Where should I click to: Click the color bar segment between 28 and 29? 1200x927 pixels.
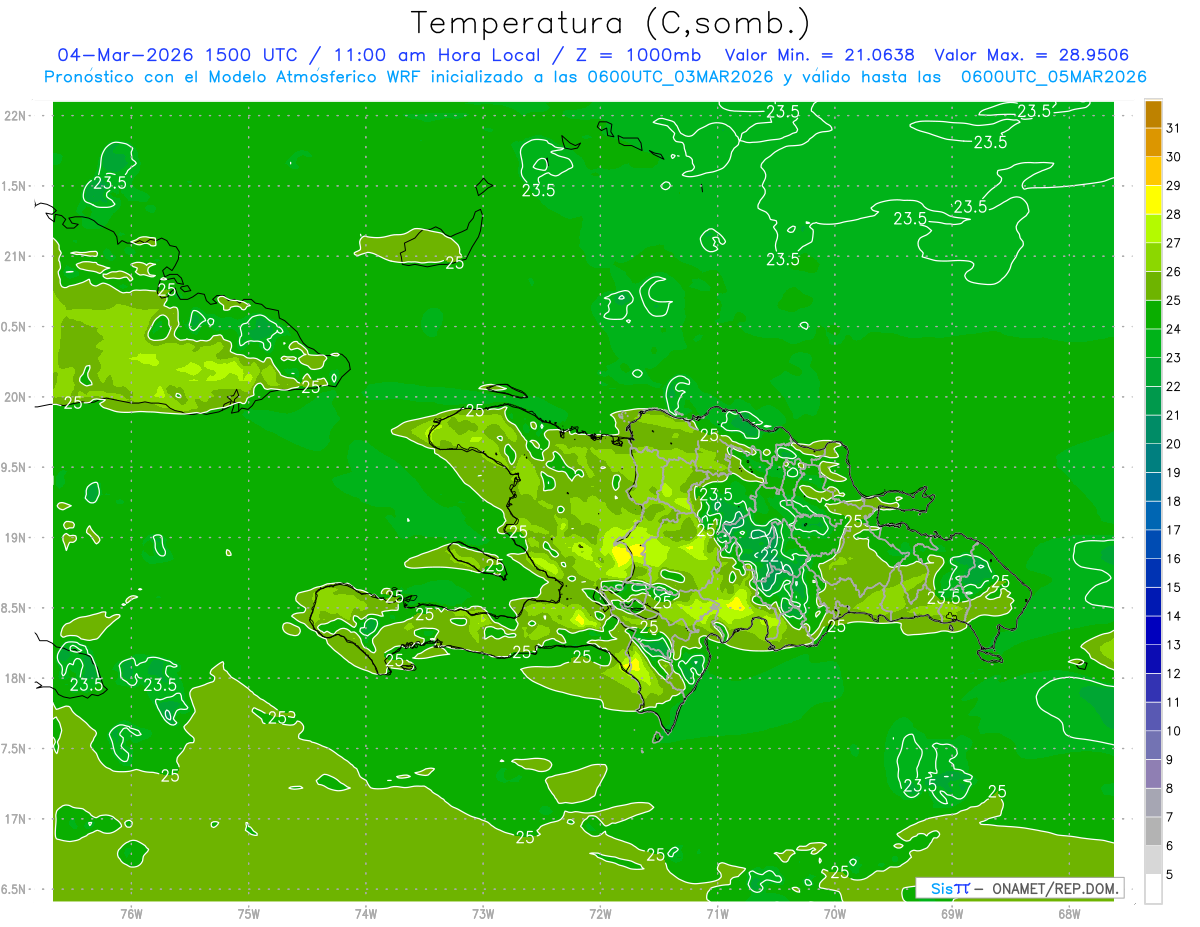pos(1153,200)
